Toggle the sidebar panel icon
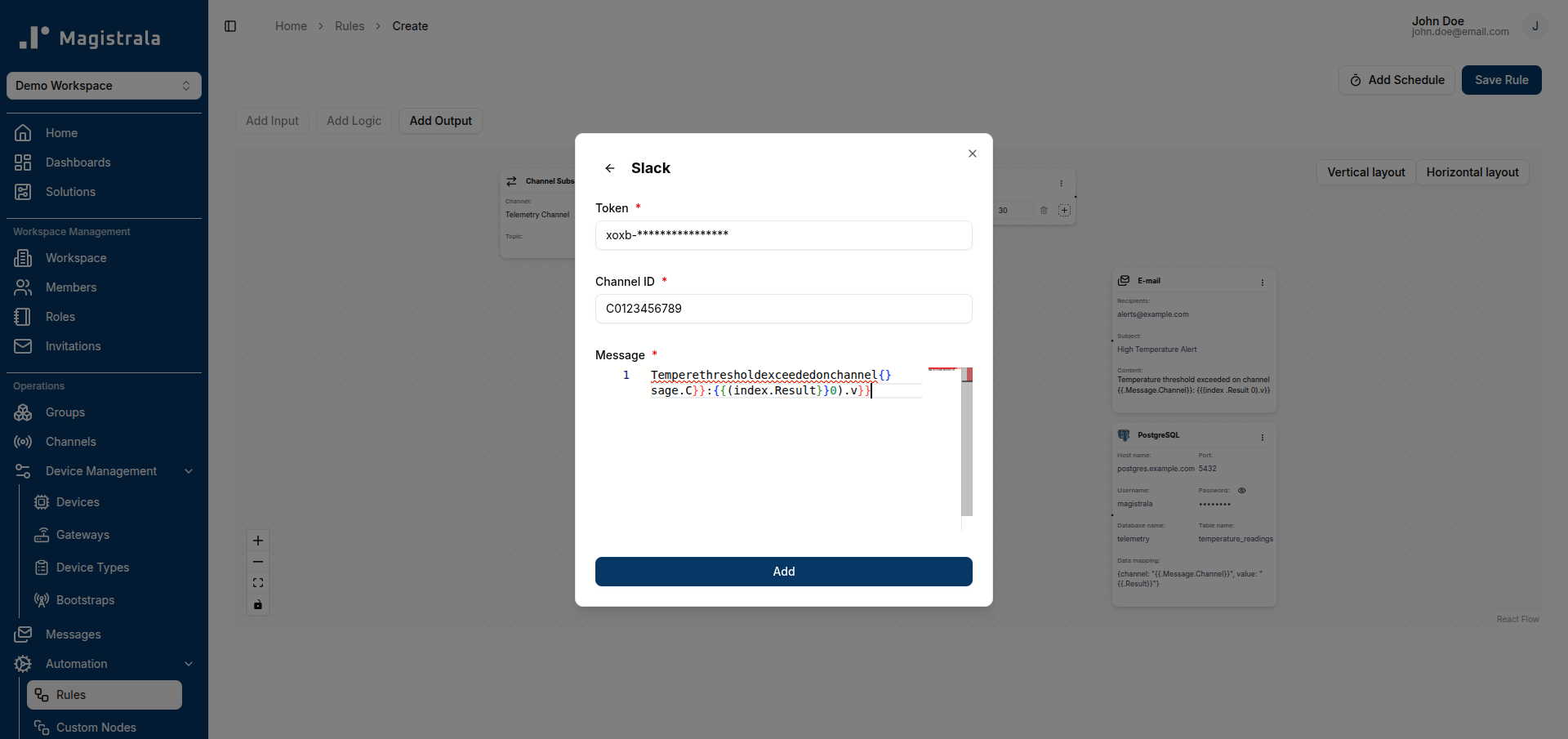The height and width of the screenshot is (739, 1568). pos(230,26)
